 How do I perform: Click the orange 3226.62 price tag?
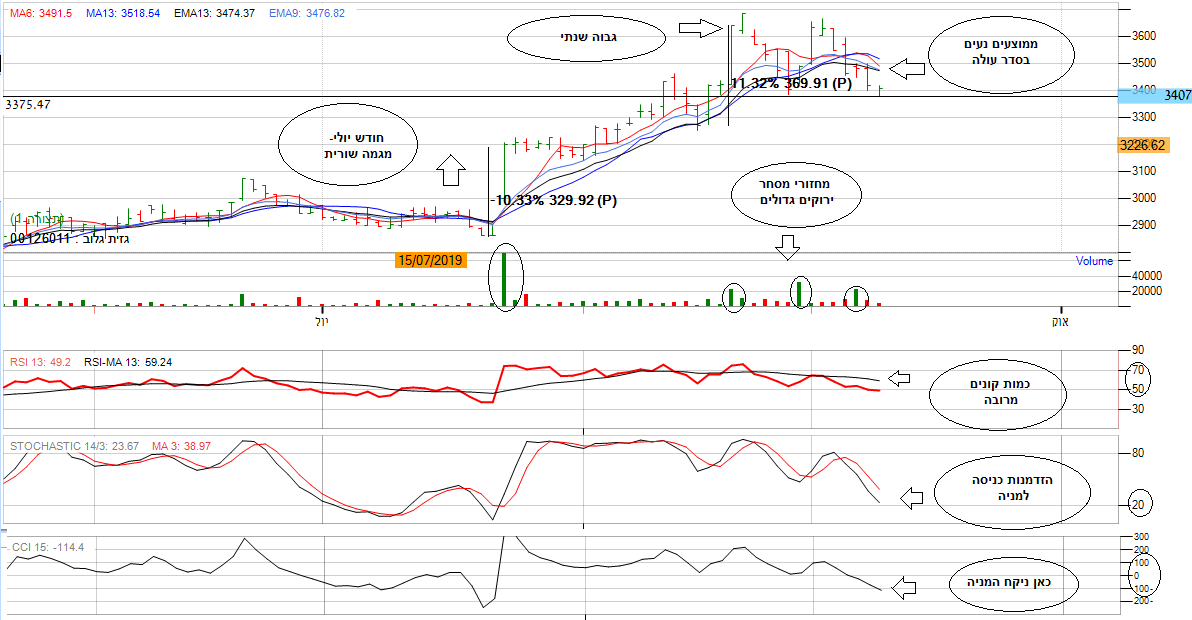tap(1144, 145)
